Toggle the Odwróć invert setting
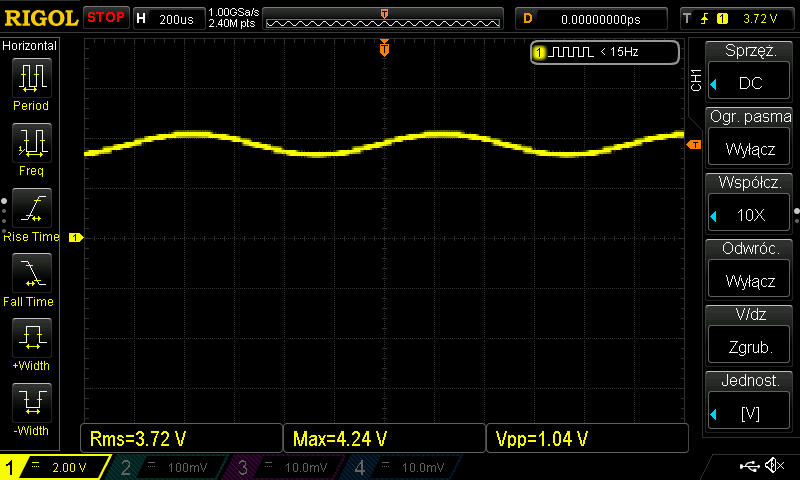Viewport: 800px width, 480px height. [750, 270]
